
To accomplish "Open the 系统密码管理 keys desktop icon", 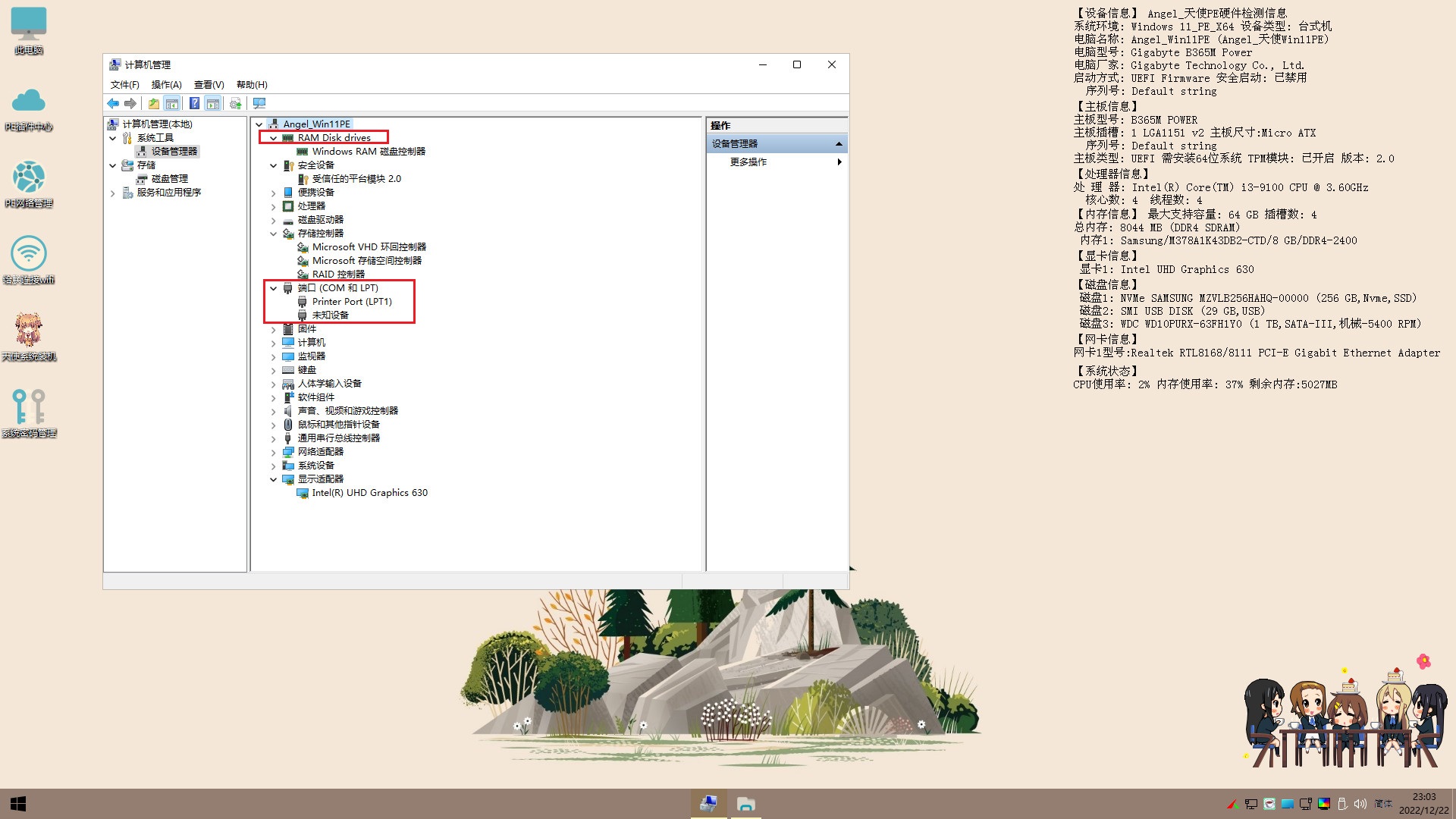I will (x=29, y=413).
